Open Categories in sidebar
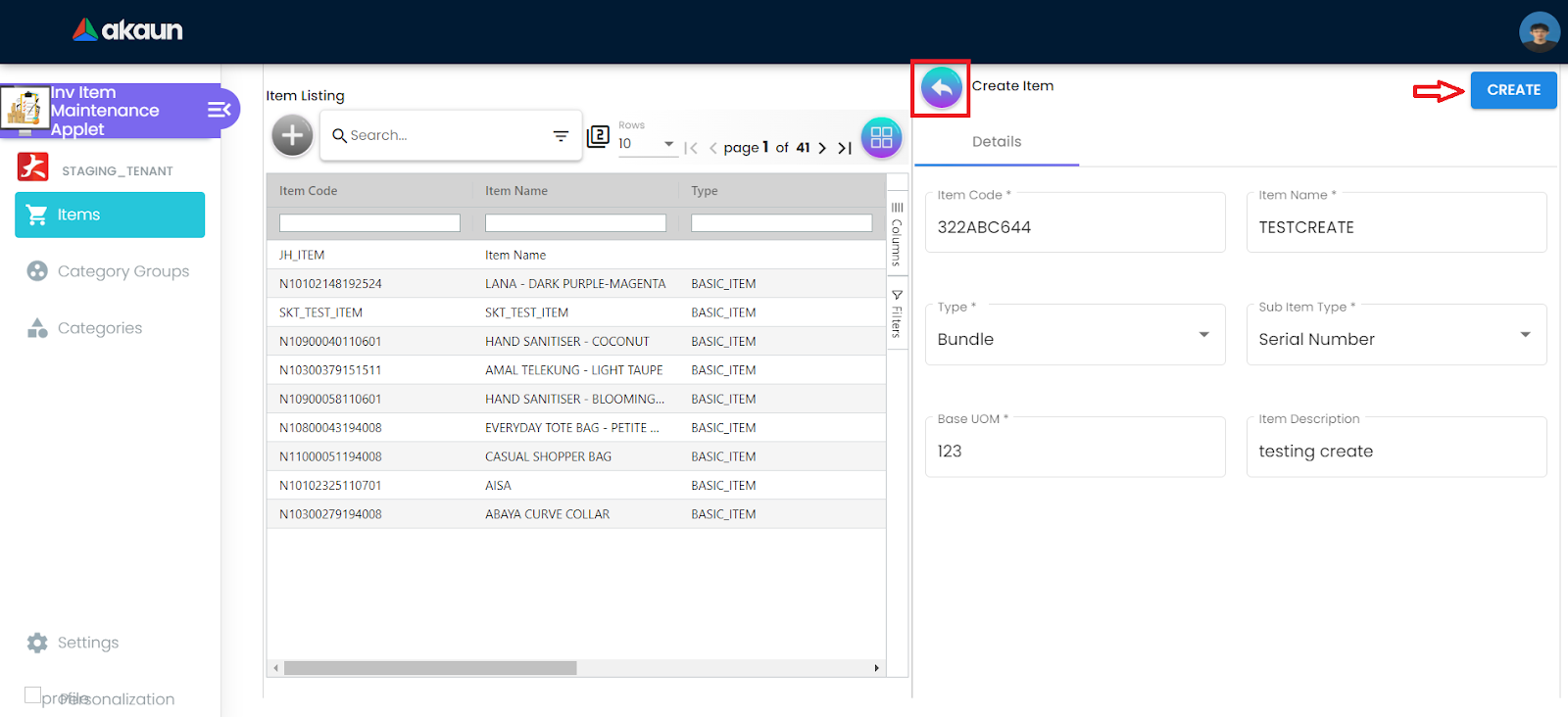 tap(99, 328)
